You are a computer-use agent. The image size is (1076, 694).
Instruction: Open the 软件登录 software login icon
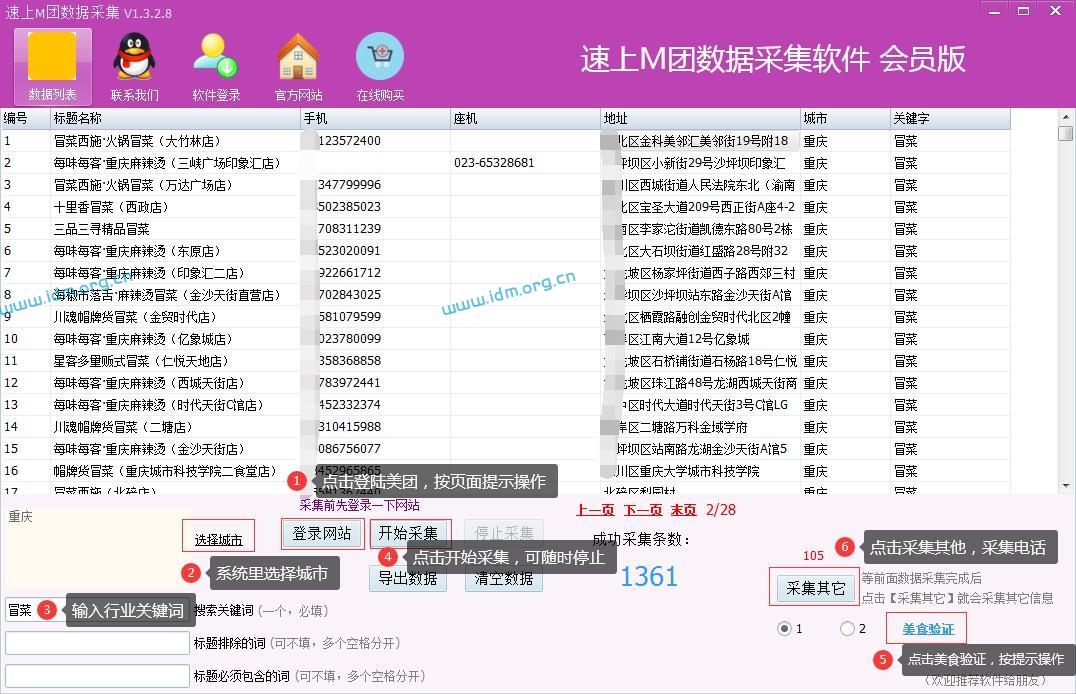[x=215, y=67]
